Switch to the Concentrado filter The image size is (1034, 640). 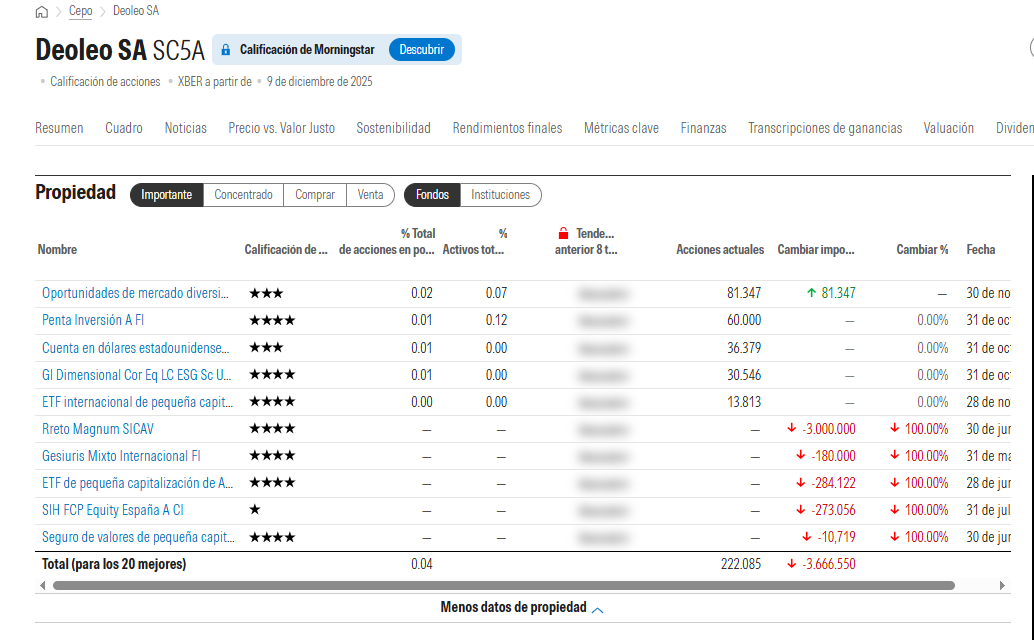tap(243, 195)
